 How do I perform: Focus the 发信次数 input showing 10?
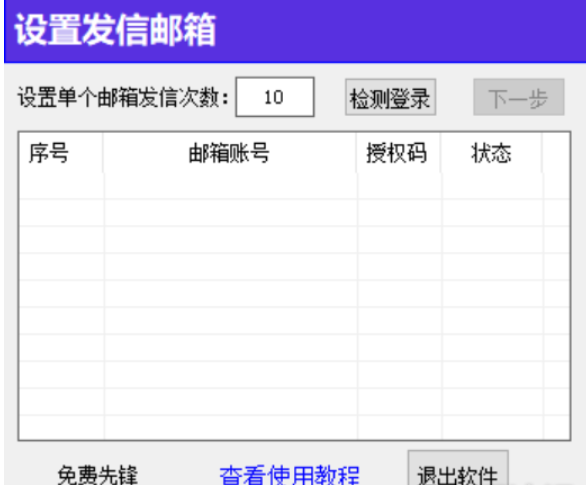click(x=275, y=97)
